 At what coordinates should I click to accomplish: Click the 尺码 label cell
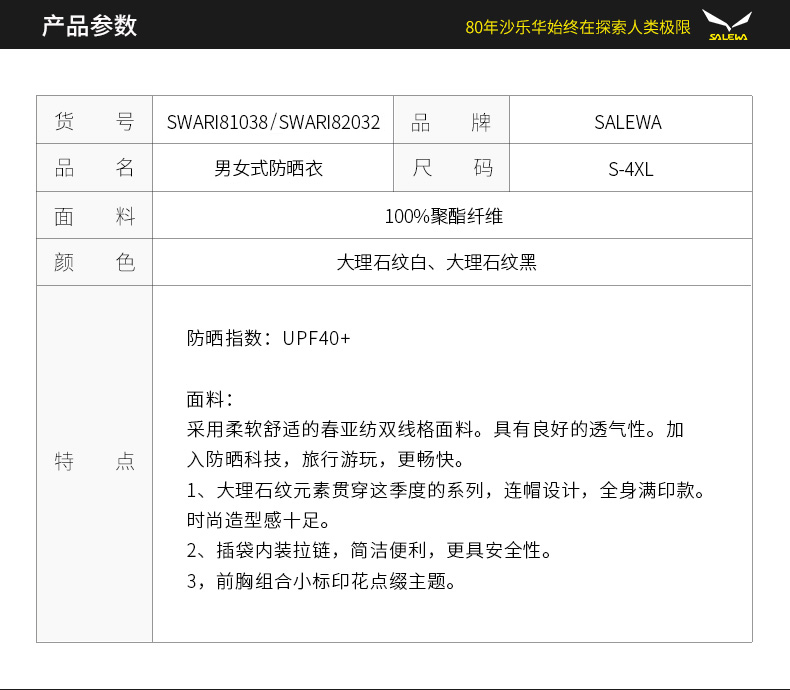click(451, 168)
